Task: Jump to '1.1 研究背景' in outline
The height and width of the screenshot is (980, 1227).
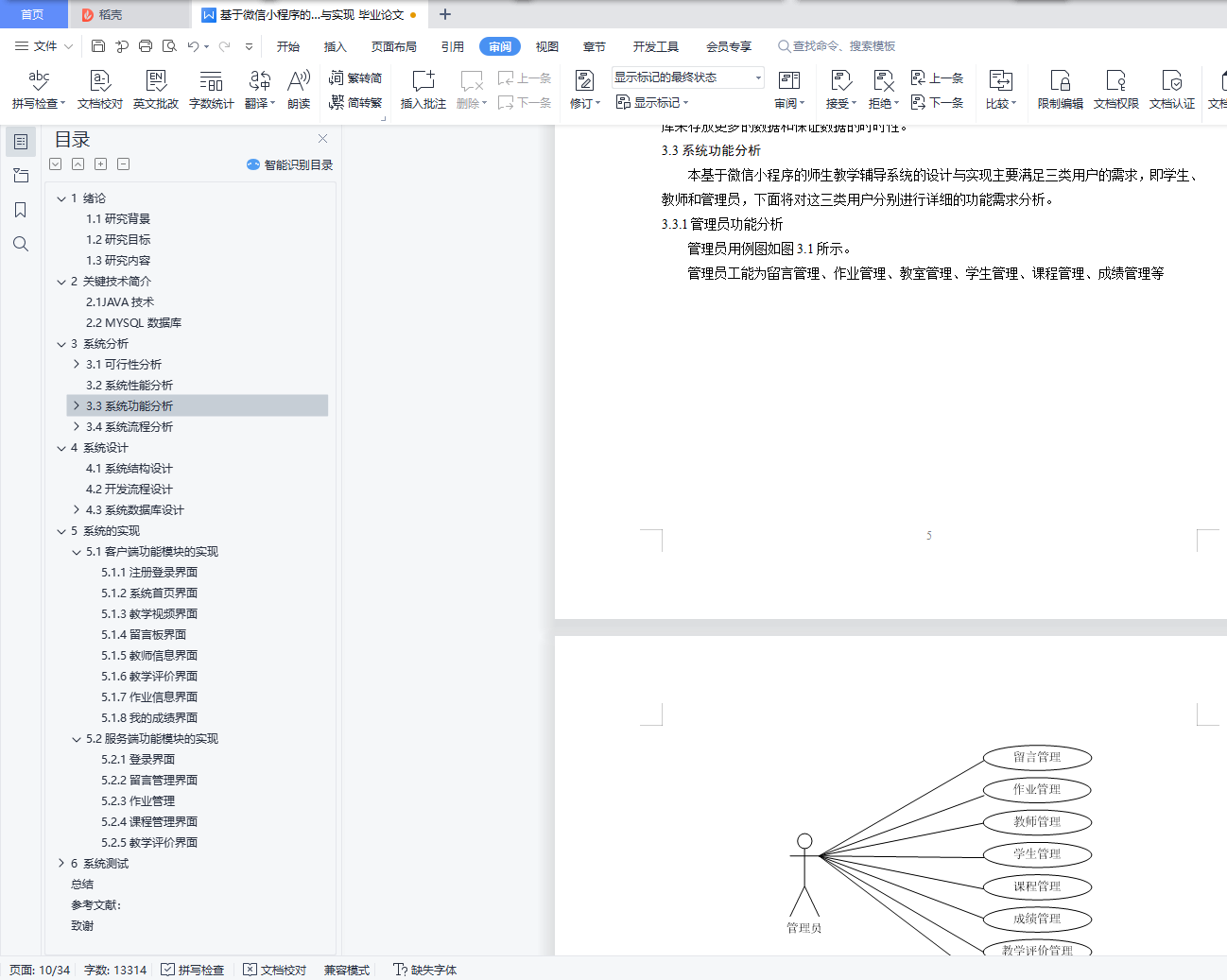Action: pyautogui.click(x=118, y=219)
